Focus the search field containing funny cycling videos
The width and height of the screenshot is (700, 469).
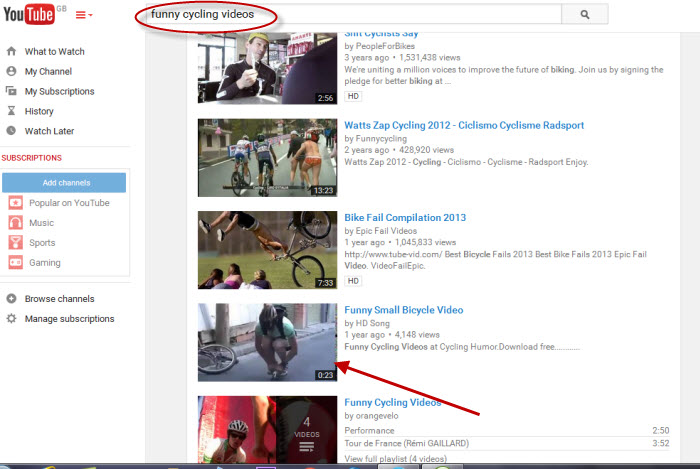[x=354, y=15]
